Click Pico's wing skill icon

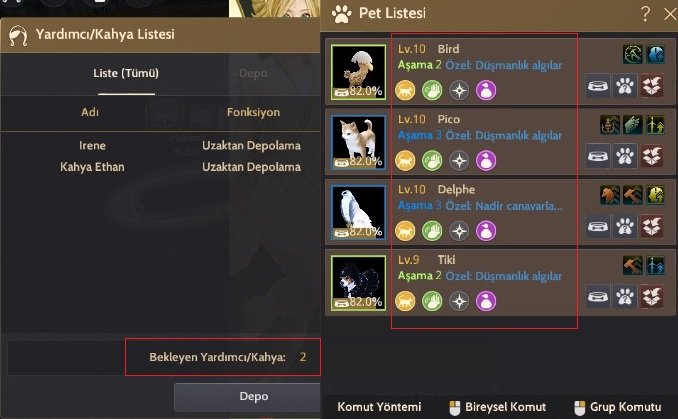(x=633, y=125)
